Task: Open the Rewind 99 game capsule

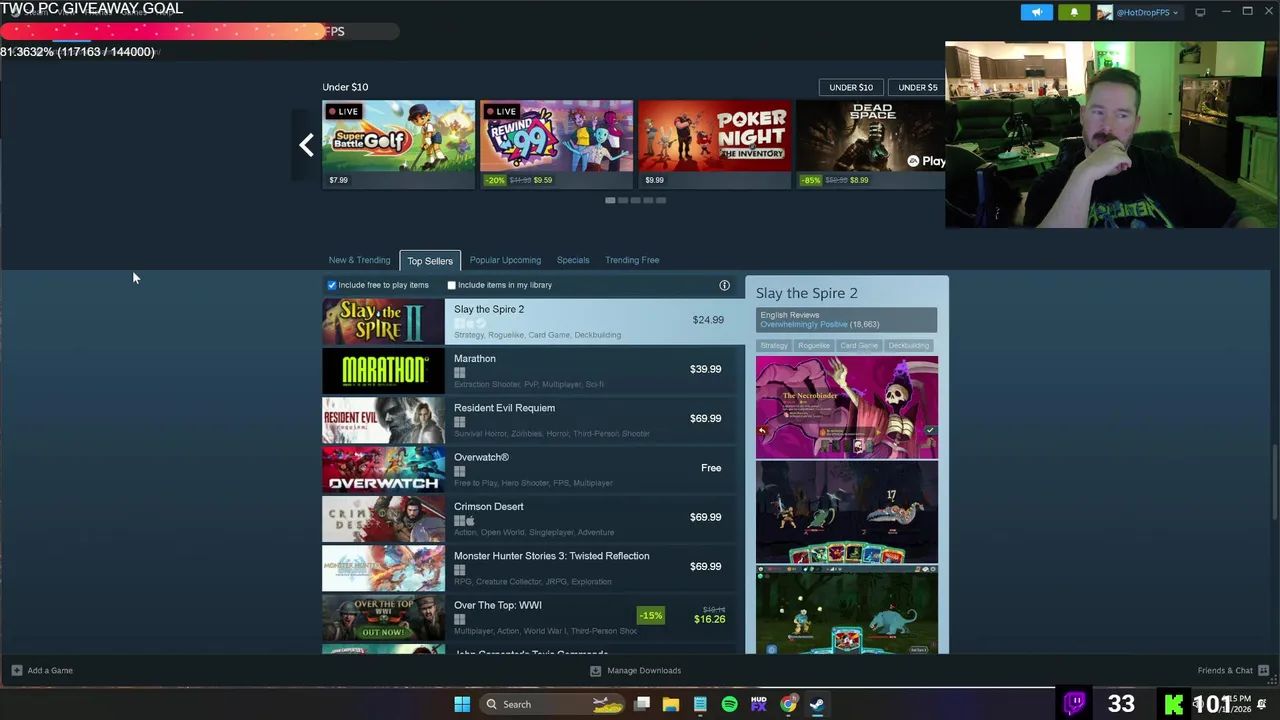Action: coord(556,144)
